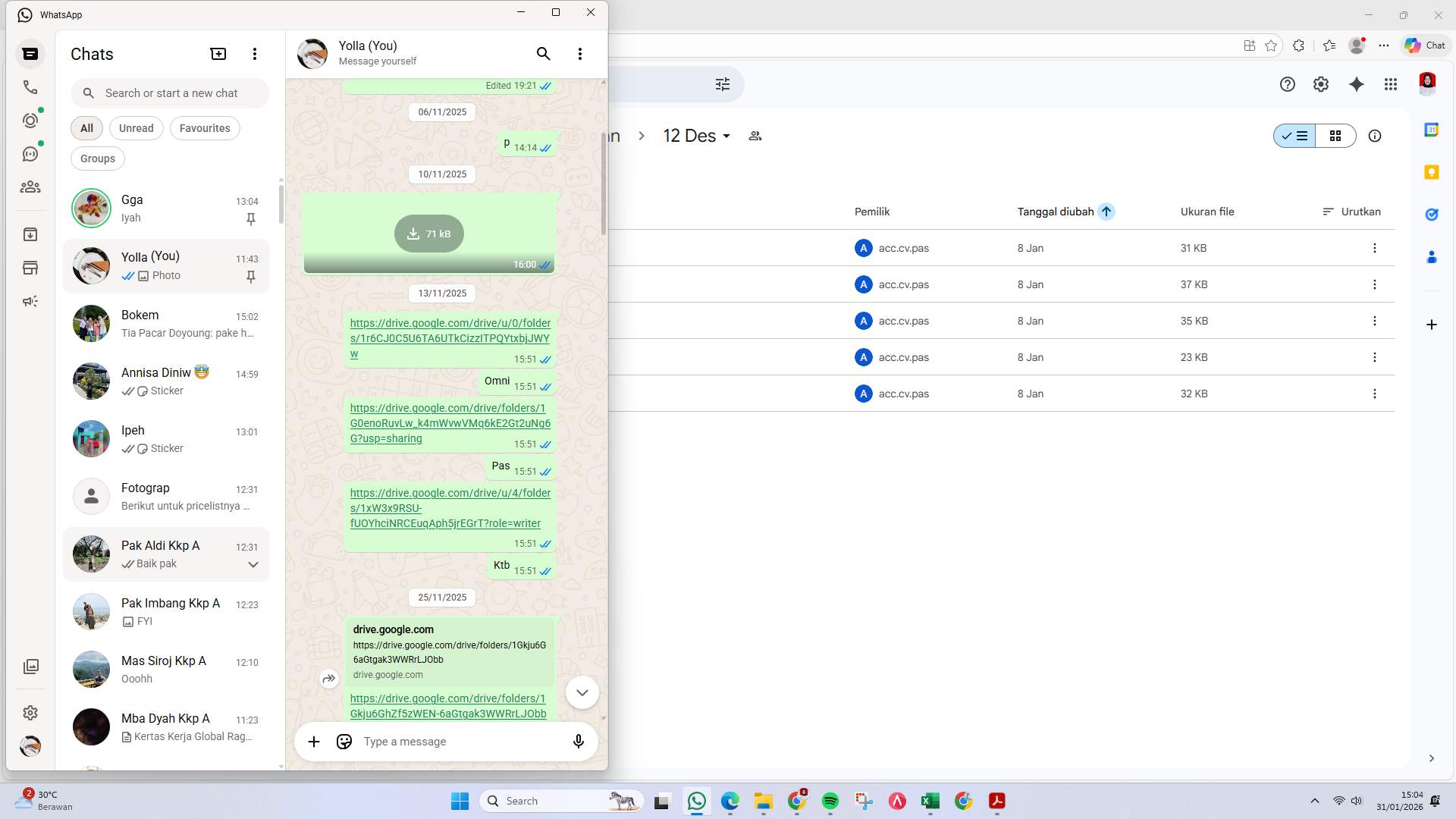Open Spotify from the taskbar
This screenshot has height=819, width=1456.
point(830,801)
